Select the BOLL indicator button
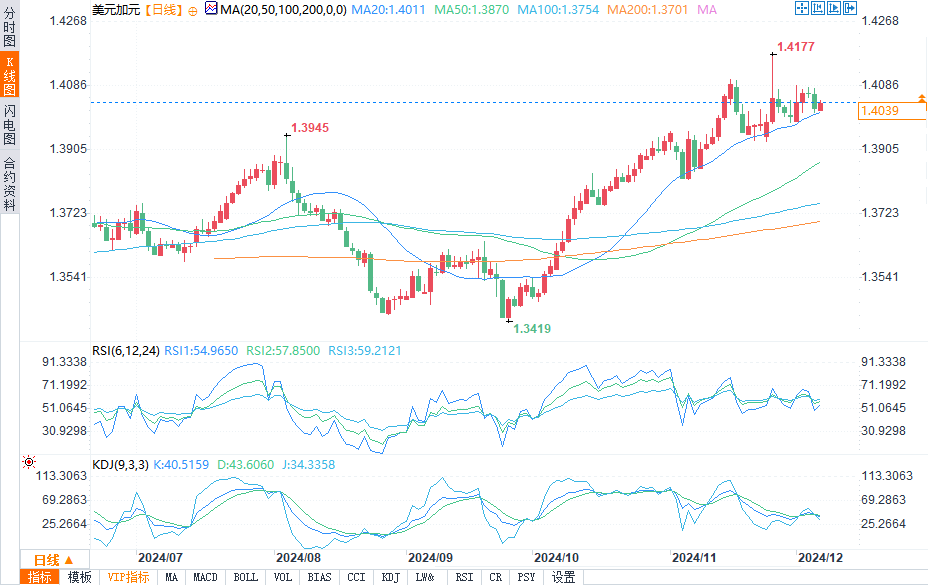The height and width of the screenshot is (585, 928). 246,577
